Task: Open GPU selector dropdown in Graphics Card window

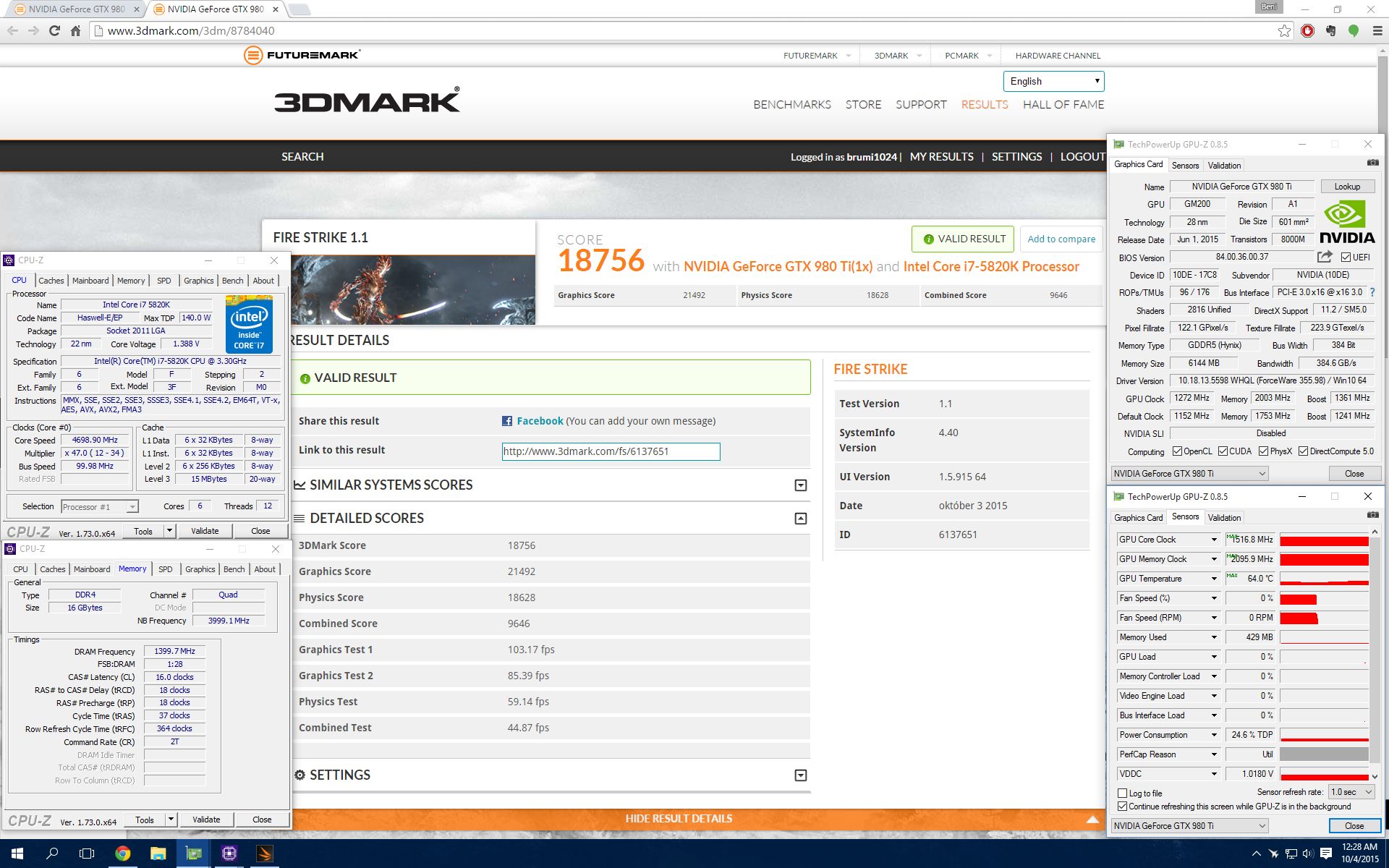Action: click(x=1189, y=474)
